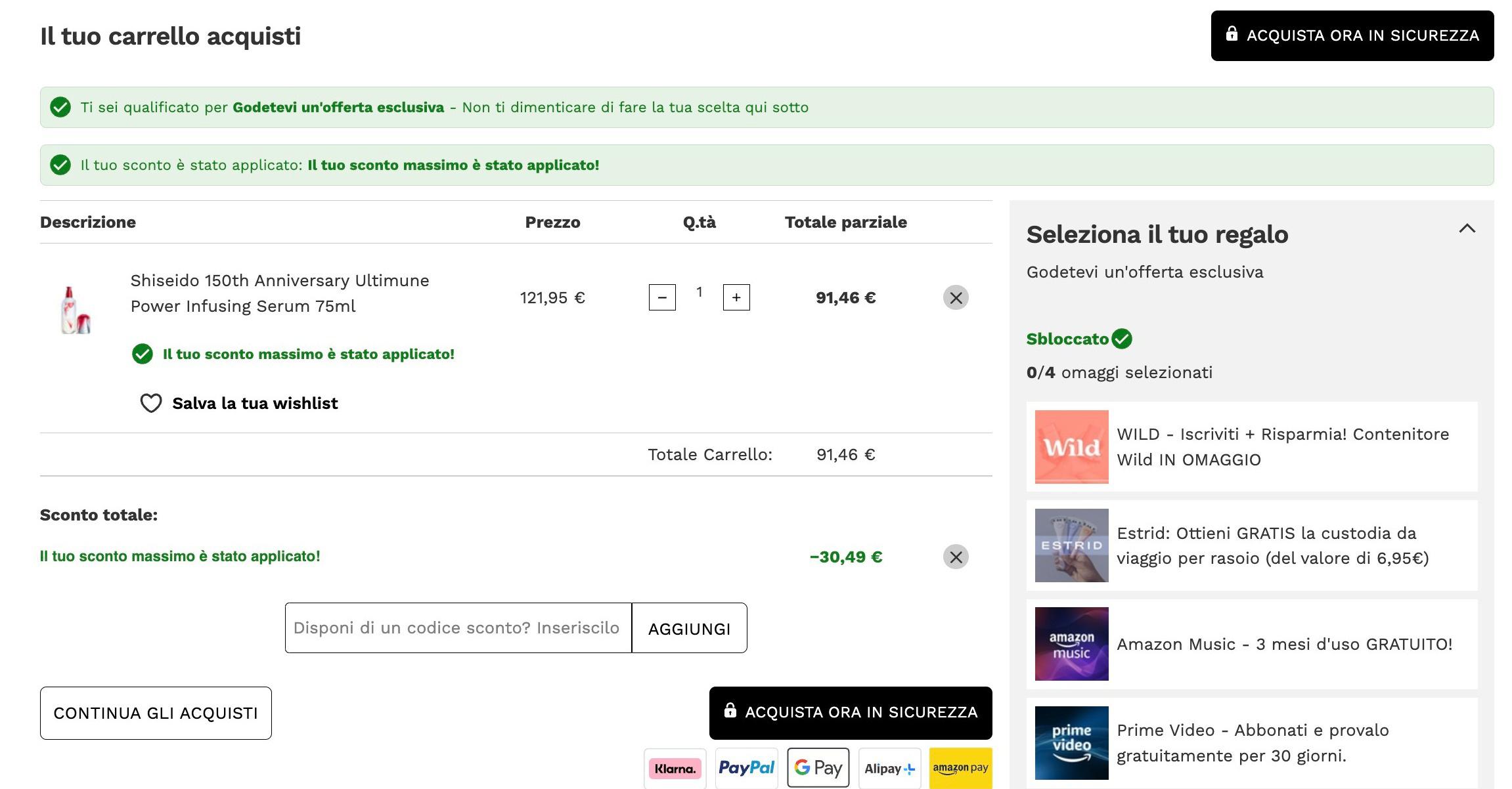Image resolution: width=1512 pixels, height=789 pixels.
Task: Click 'Salva la tua wishlist' link
Action: click(x=255, y=403)
